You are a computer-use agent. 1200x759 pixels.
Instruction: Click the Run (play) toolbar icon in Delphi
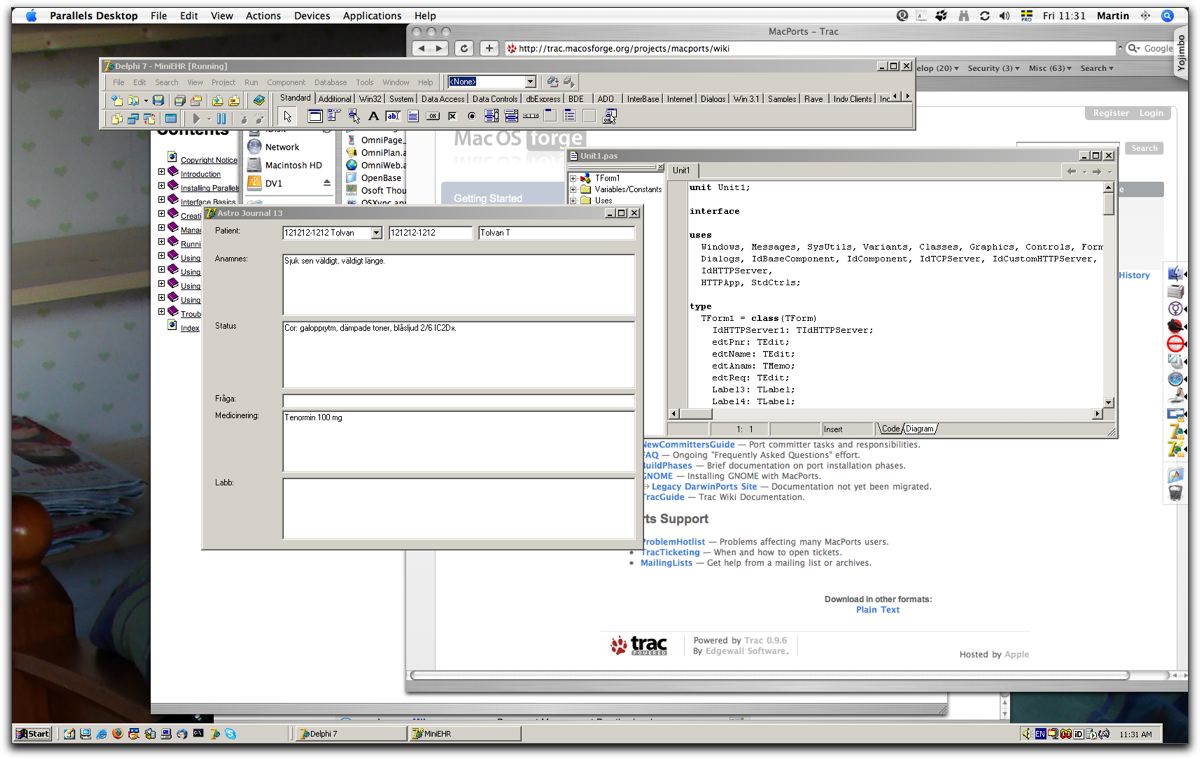[x=196, y=119]
